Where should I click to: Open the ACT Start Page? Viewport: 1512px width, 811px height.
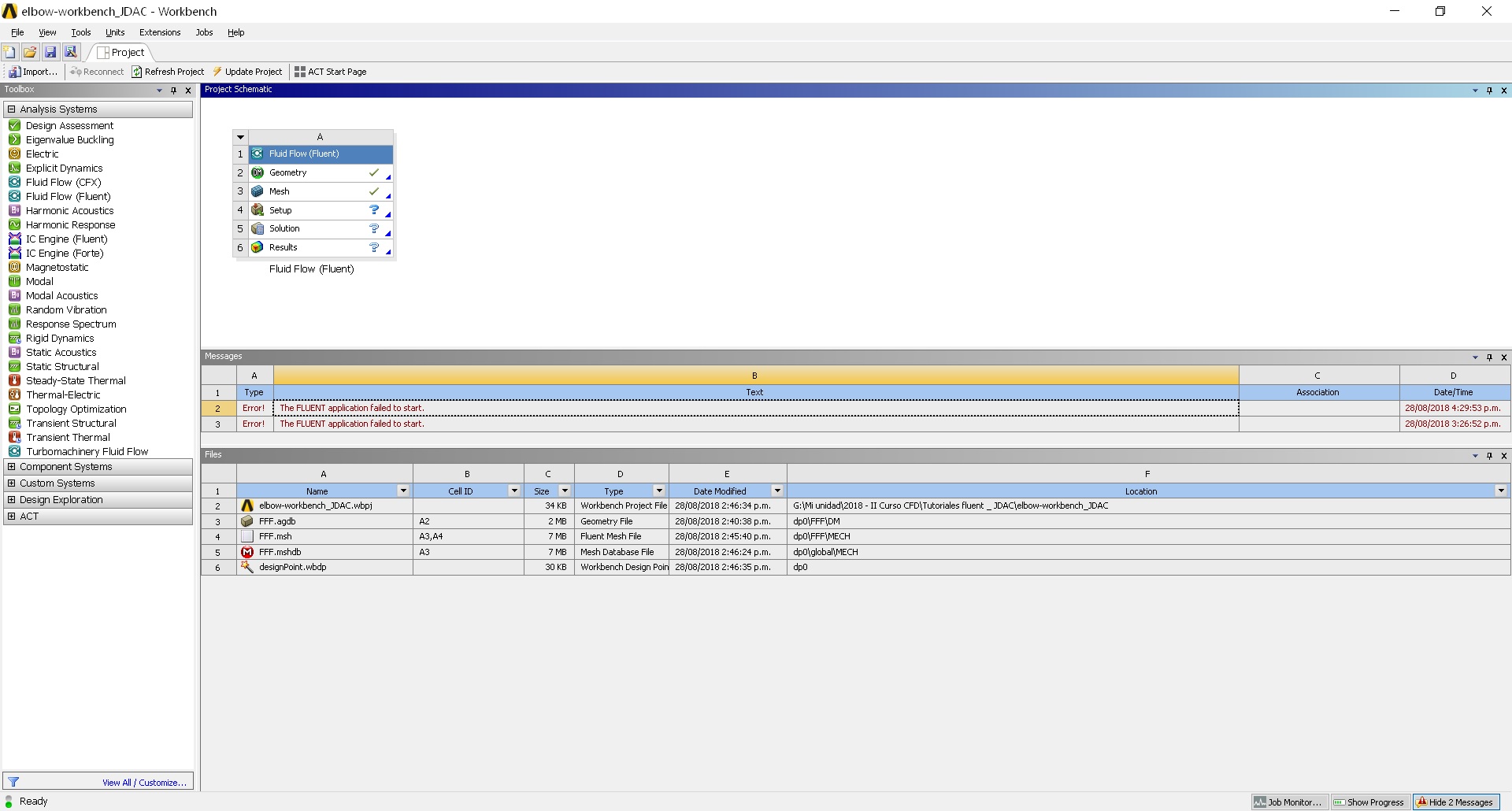(x=331, y=72)
